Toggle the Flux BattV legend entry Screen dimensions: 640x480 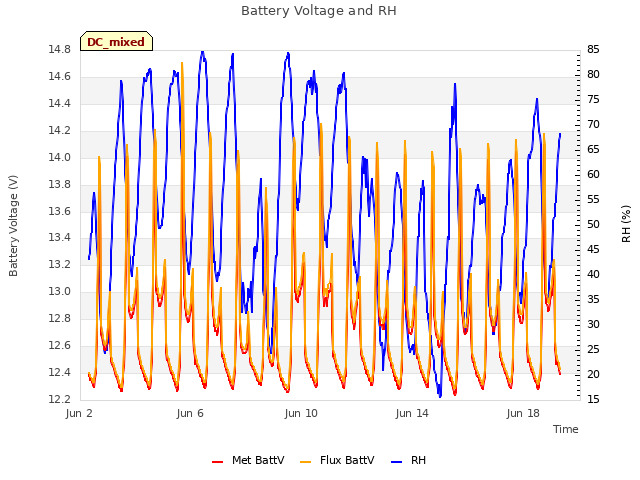pos(337,460)
